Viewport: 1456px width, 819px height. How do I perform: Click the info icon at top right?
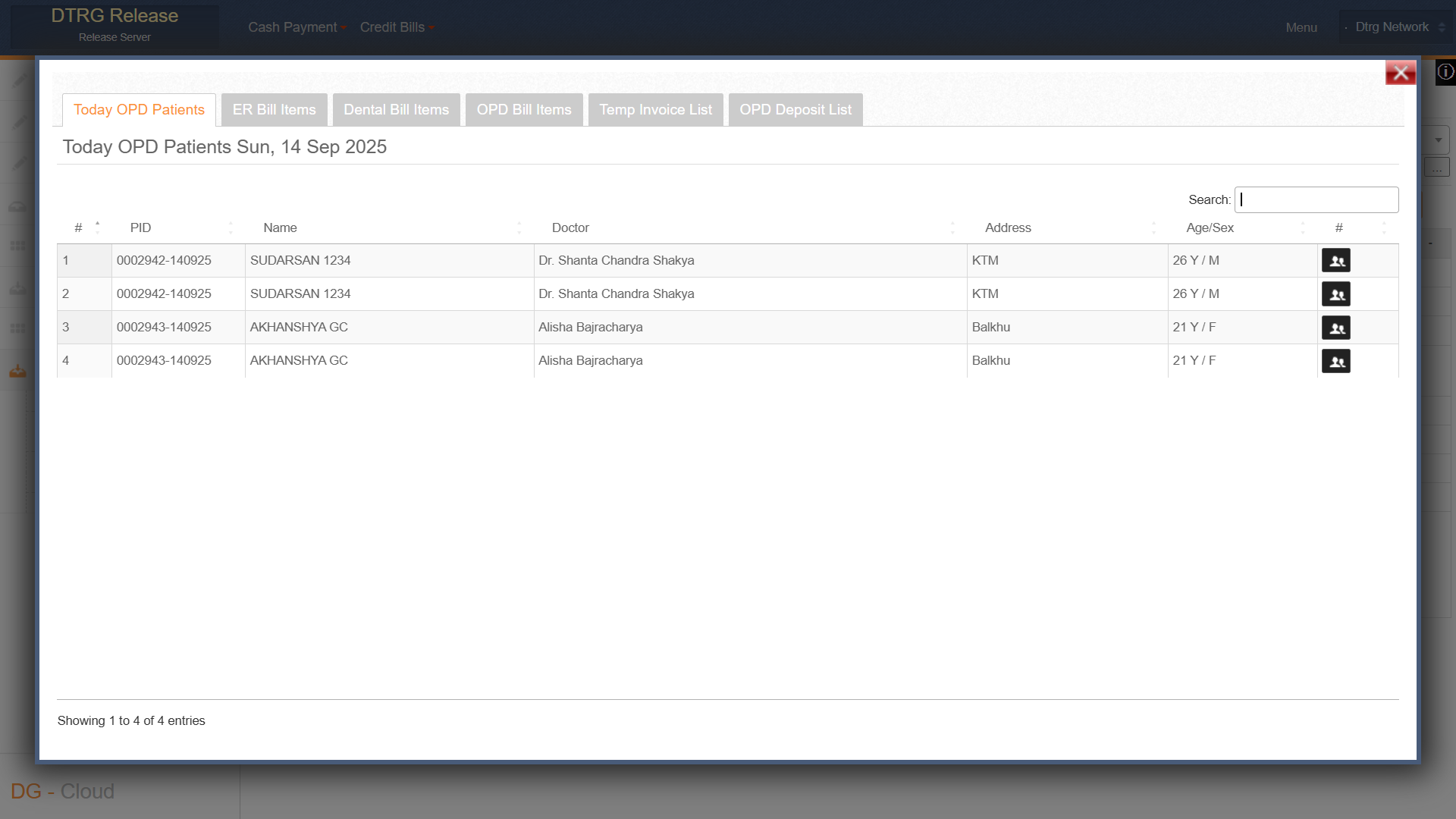click(x=1445, y=72)
